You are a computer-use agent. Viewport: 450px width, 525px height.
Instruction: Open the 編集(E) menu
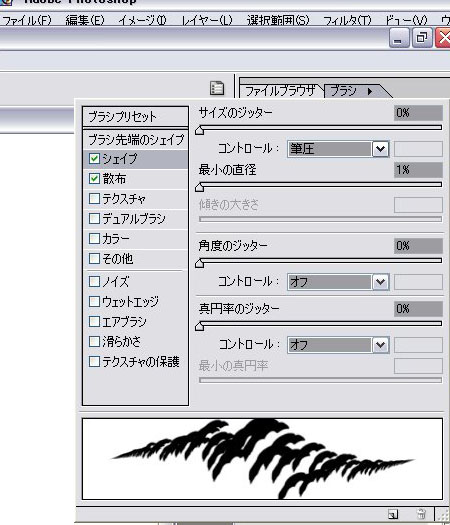click(x=85, y=20)
